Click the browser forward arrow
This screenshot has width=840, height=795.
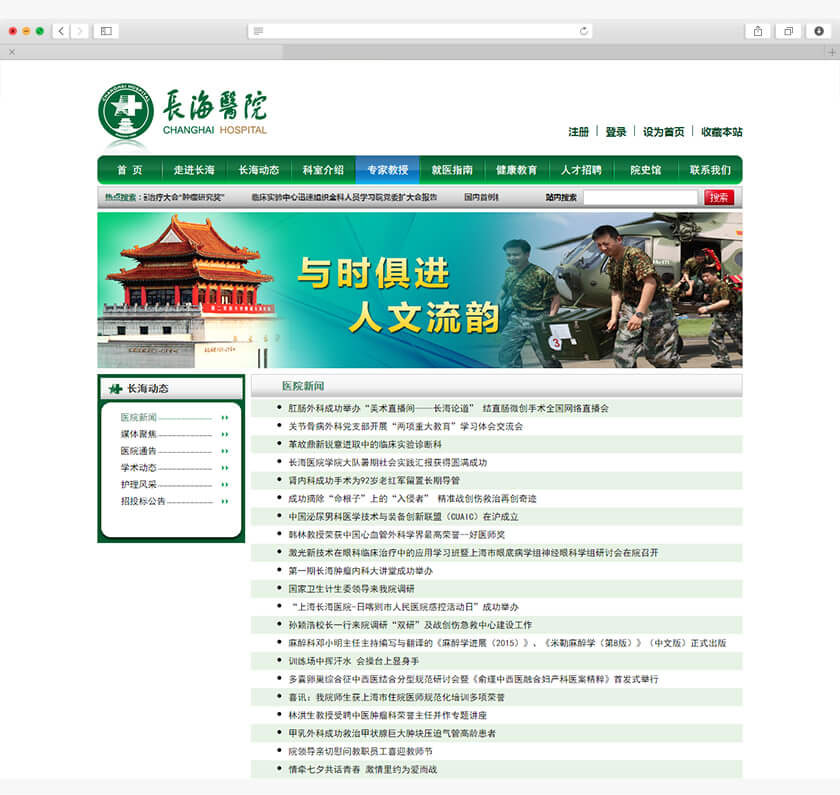[x=77, y=31]
